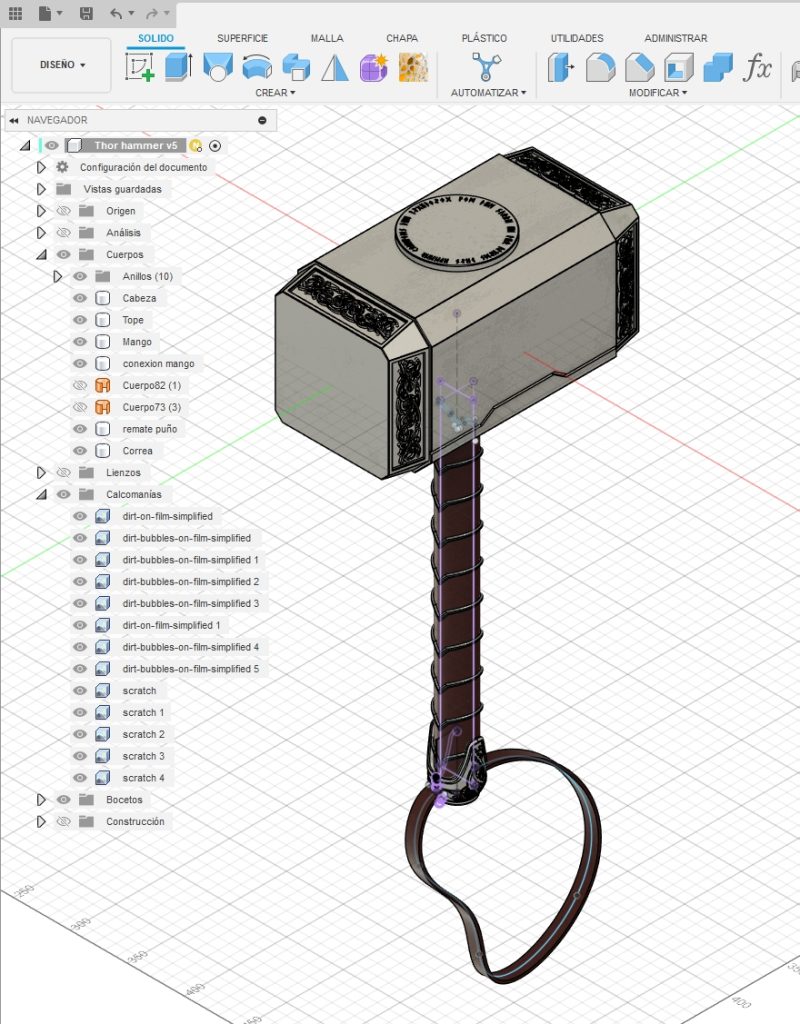Click the Fillet tool in Modificar
Screen dimensions: 800x1024
pos(600,67)
